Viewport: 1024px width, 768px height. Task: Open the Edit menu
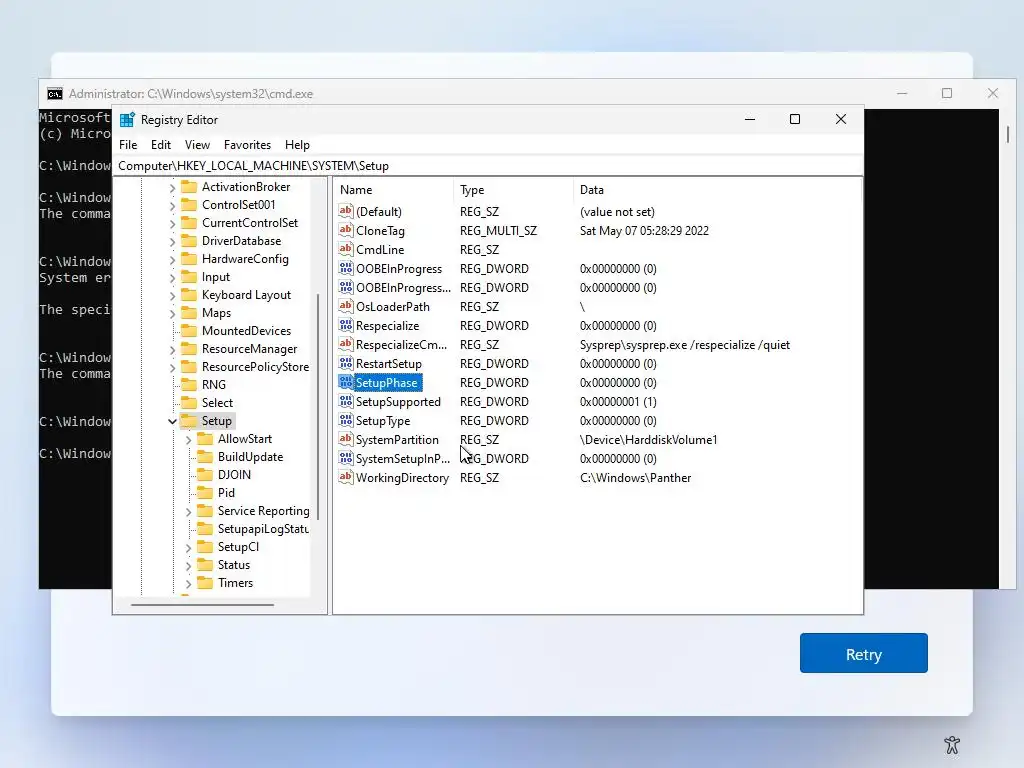pyautogui.click(x=161, y=145)
